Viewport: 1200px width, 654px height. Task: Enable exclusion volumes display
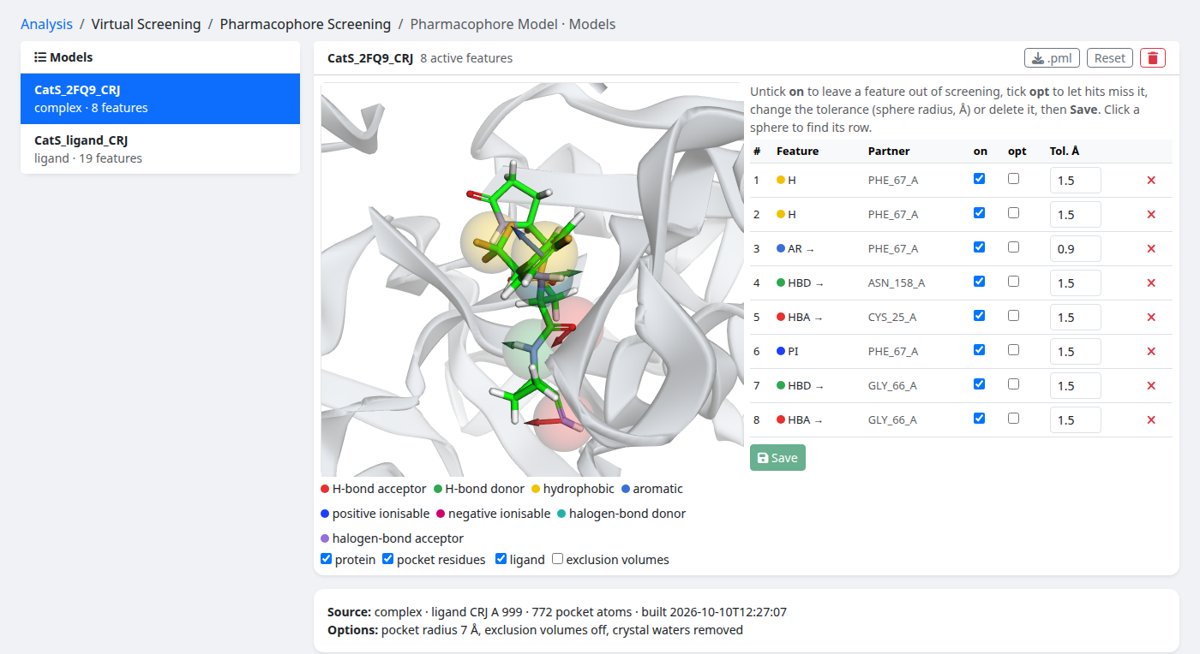[558, 559]
